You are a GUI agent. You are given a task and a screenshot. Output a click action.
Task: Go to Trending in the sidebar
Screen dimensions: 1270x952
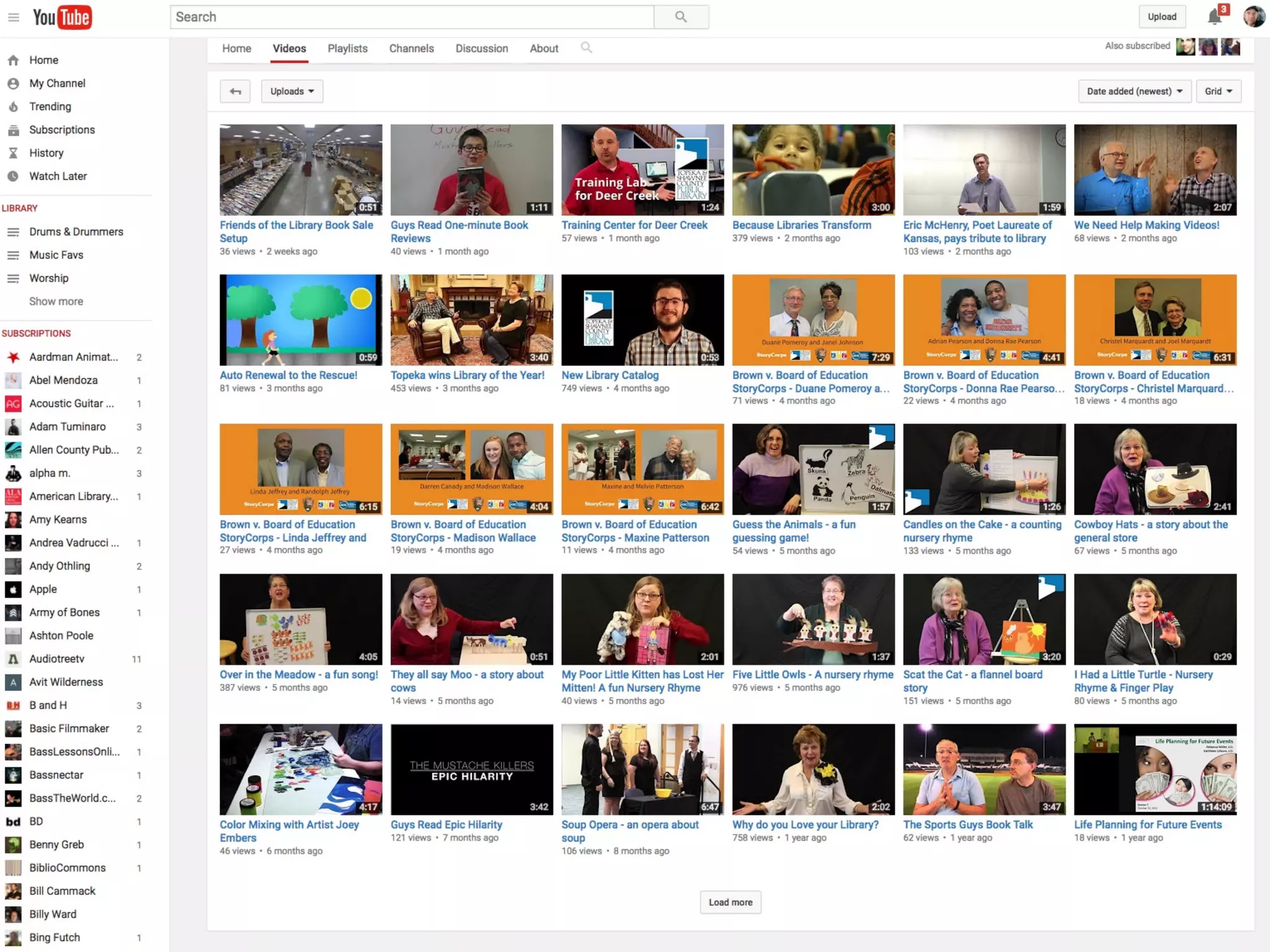tap(50, 107)
